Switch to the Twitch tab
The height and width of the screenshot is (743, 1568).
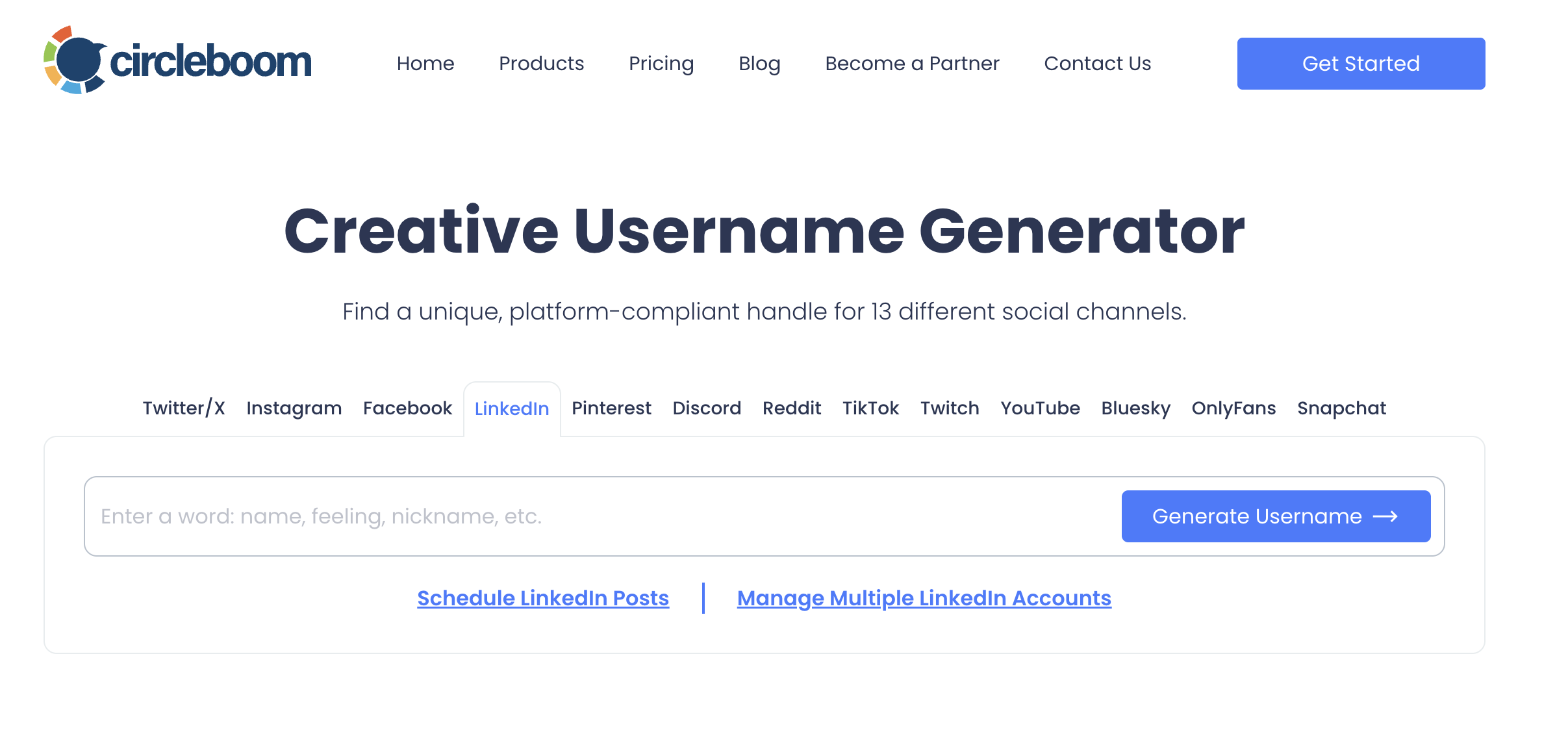pos(950,408)
